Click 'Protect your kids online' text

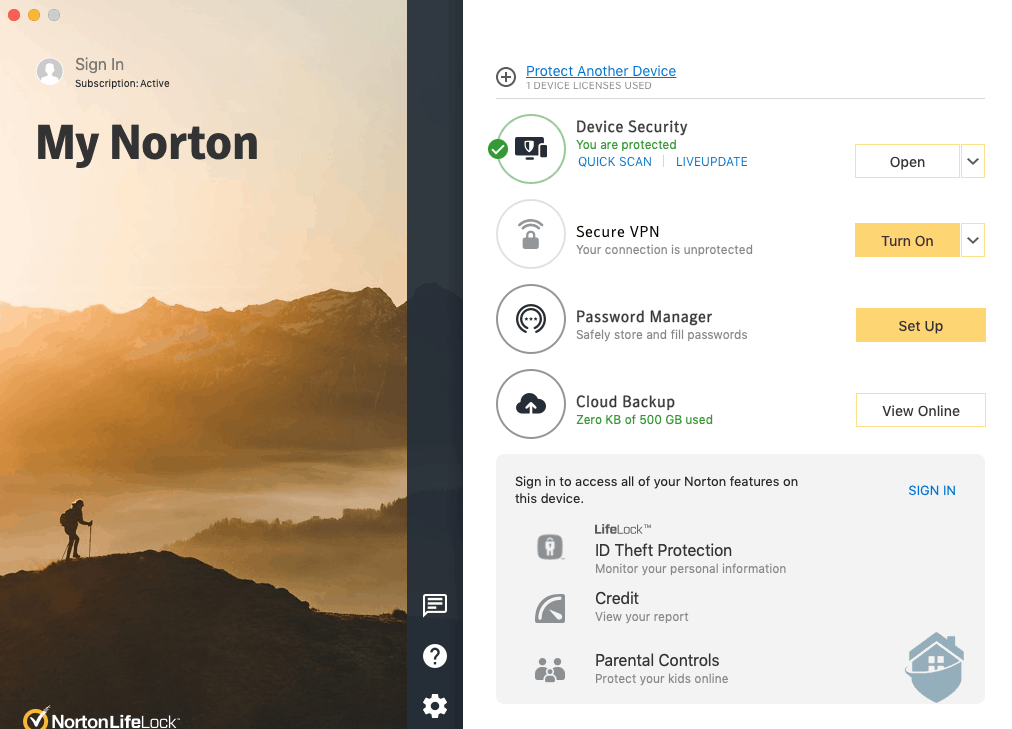[661, 679]
